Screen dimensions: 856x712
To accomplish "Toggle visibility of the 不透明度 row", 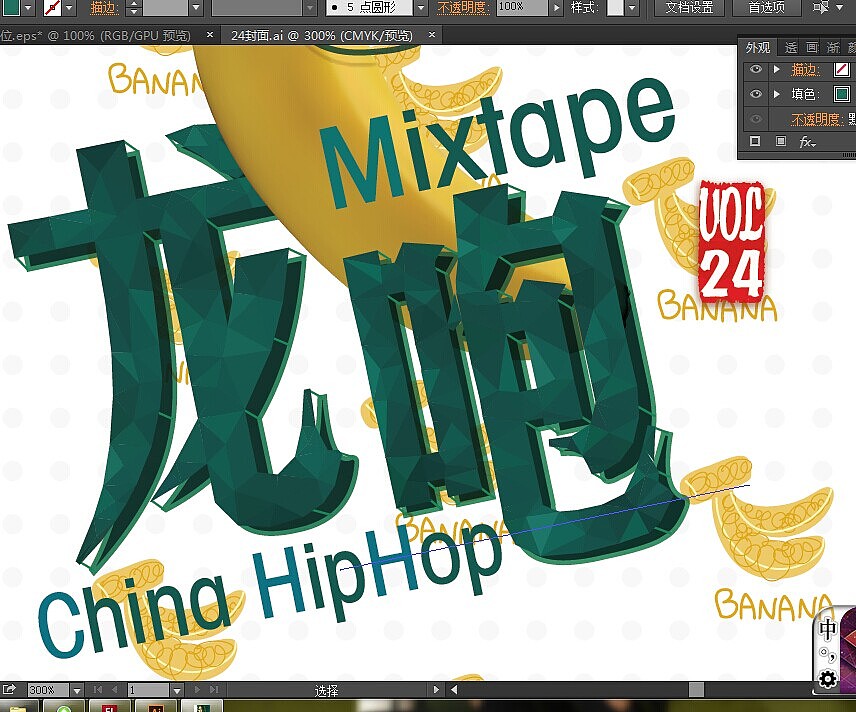I will point(756,118).
